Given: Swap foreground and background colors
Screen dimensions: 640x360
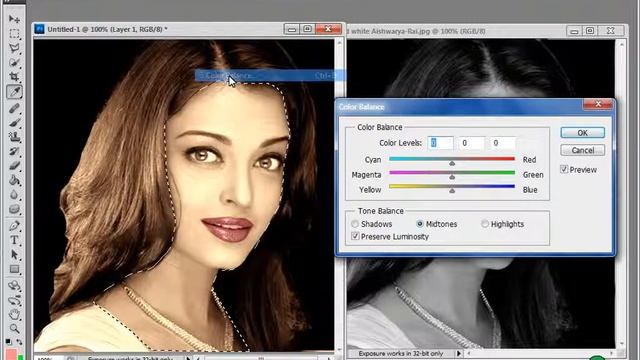Looking at the screenshot, I should (x=19, y=341).
